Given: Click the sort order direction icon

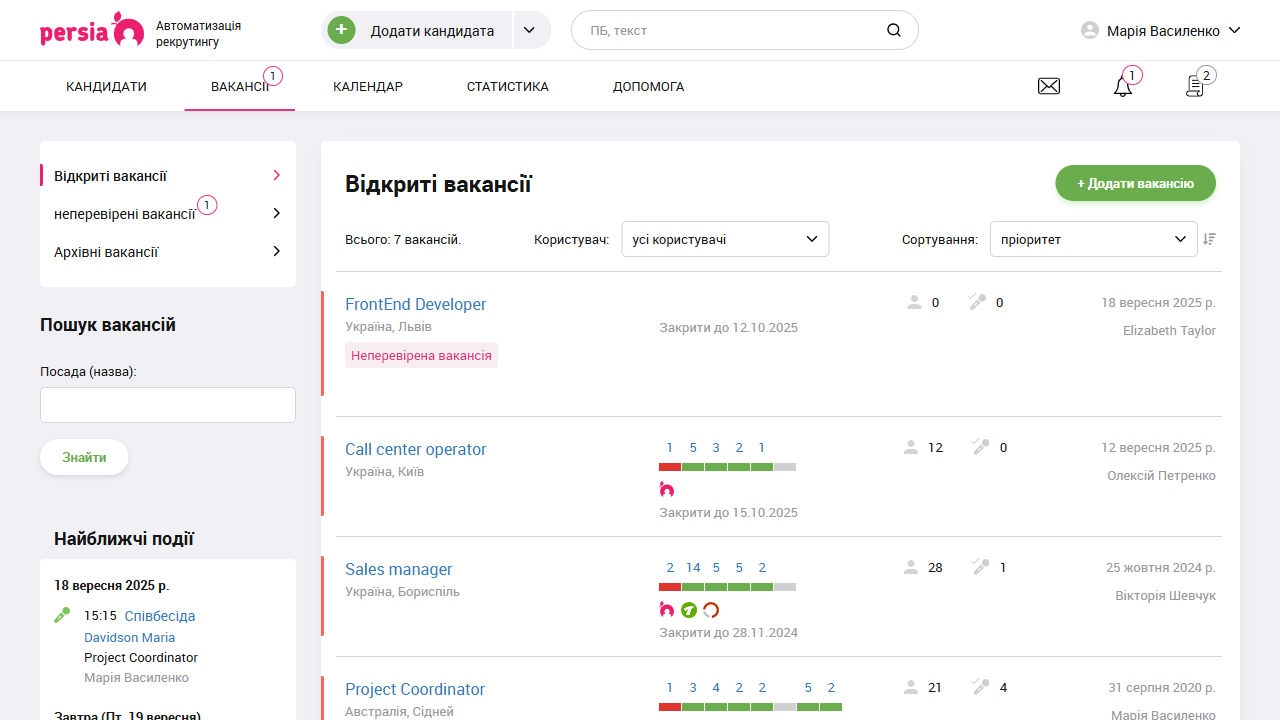Looking at the screenshot, I should [1210, 239].
